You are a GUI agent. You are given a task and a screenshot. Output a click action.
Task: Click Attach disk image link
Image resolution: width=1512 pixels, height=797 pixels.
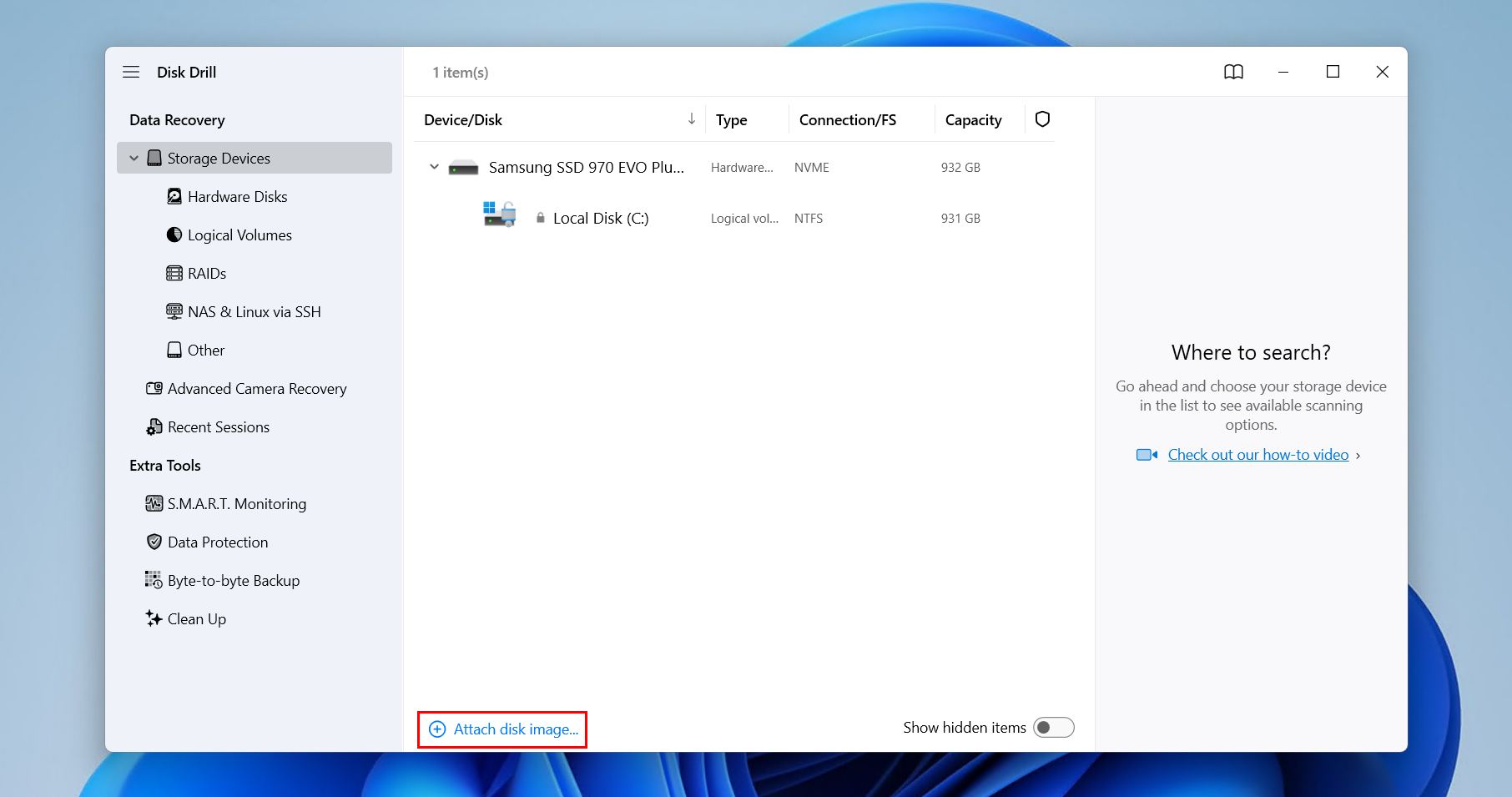[x=501, y=729]
